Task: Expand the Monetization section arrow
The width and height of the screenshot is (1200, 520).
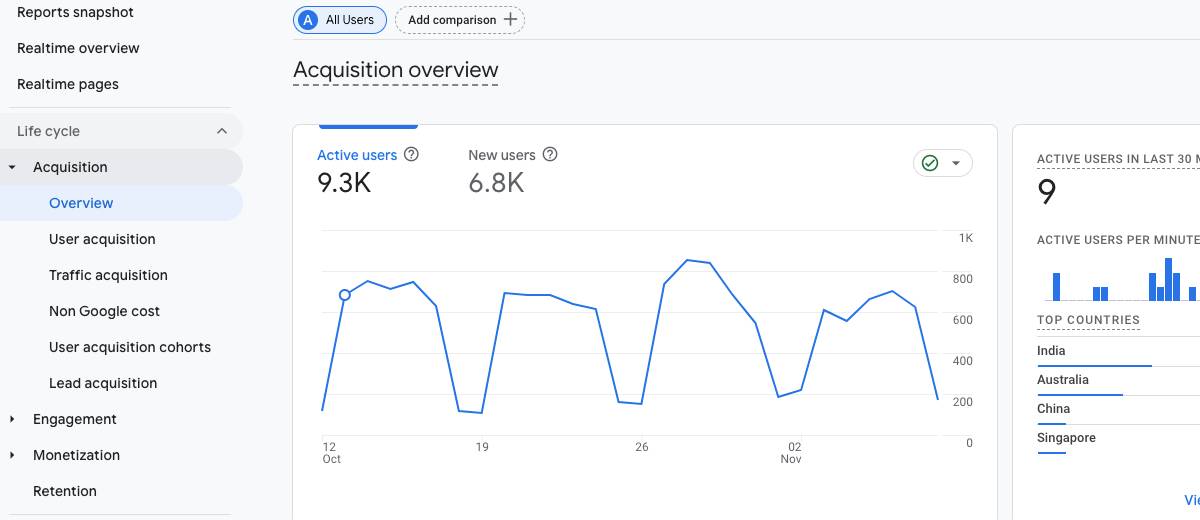Action: 12,456
